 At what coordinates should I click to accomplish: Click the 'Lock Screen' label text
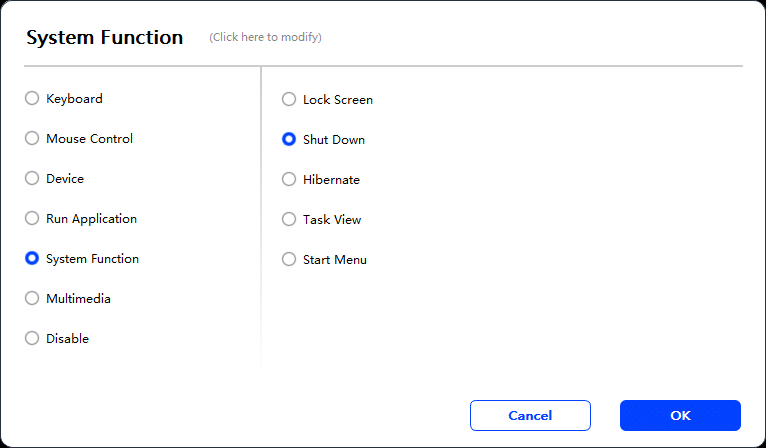coord(338,100)
